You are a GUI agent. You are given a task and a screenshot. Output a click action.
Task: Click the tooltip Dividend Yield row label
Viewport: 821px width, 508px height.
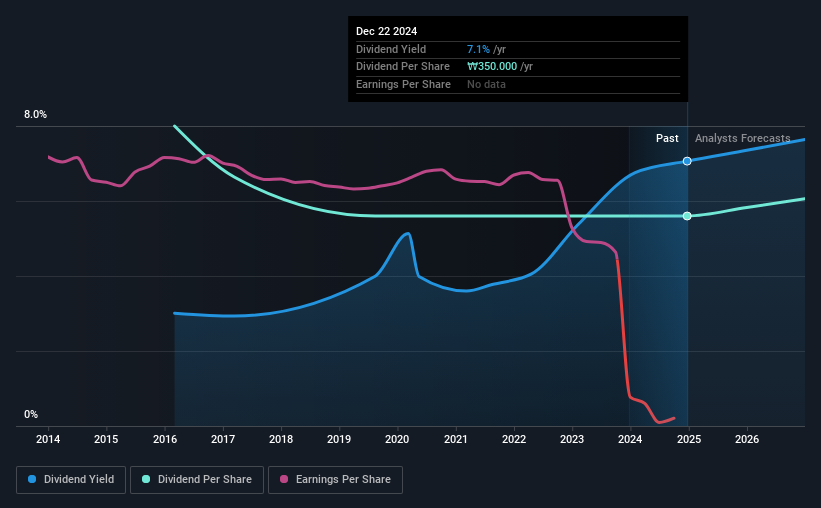coord(391,49)
